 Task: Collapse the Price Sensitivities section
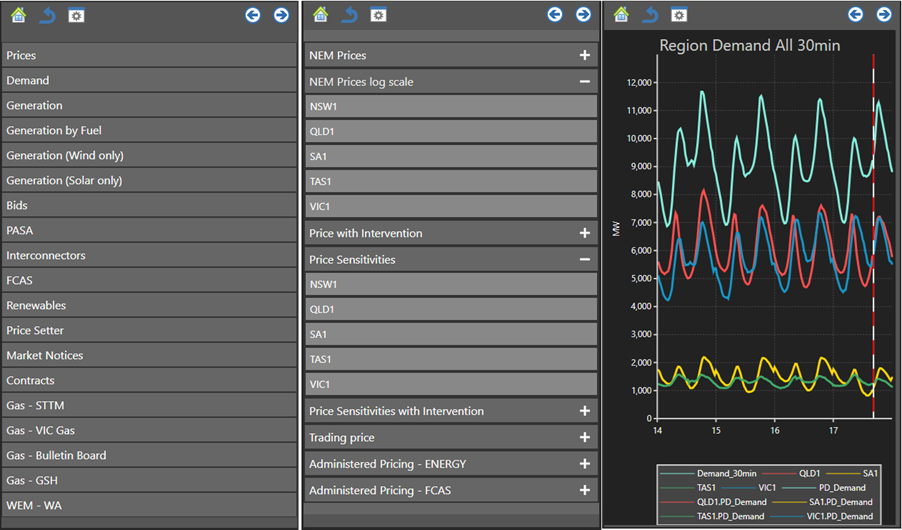pyautogui.click(x=584, y=259)
